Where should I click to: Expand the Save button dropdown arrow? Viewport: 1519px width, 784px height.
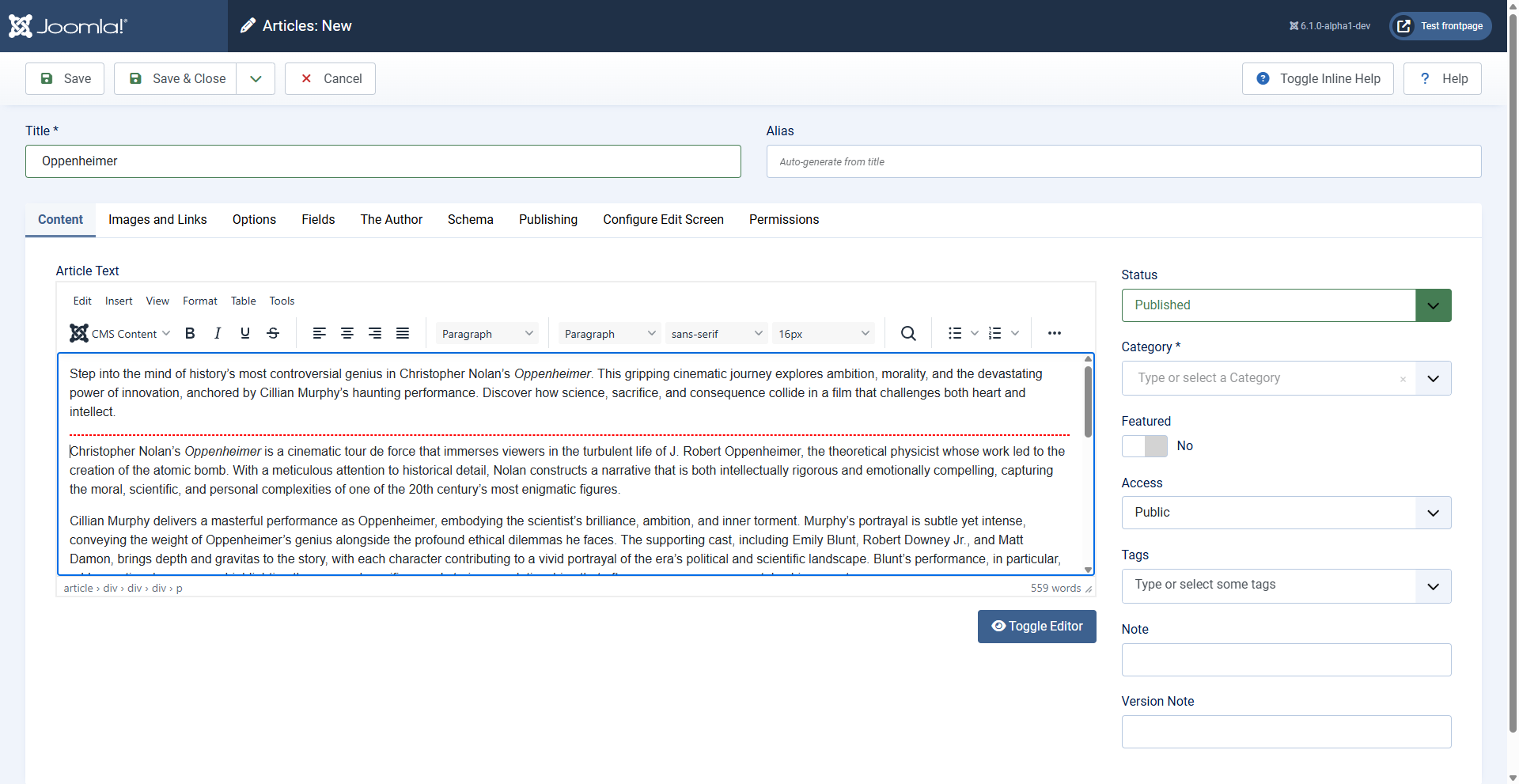click(x=255, y=78)
